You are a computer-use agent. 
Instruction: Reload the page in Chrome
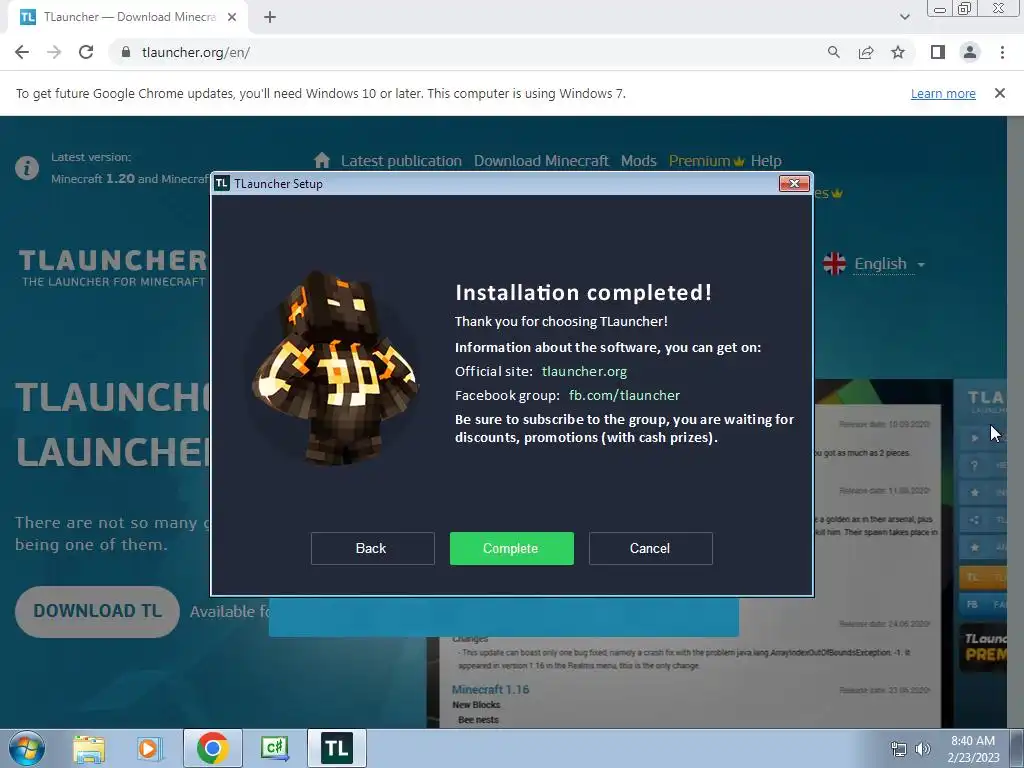tap(86, 52)
